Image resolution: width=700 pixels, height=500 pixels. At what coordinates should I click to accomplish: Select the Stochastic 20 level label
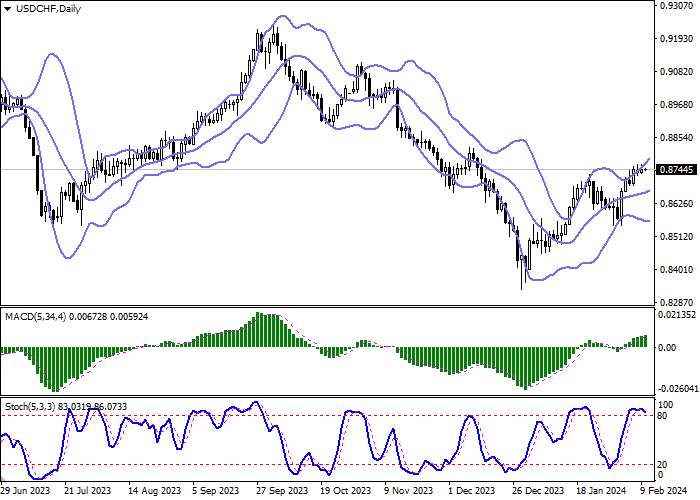click(x=663, y=465)
